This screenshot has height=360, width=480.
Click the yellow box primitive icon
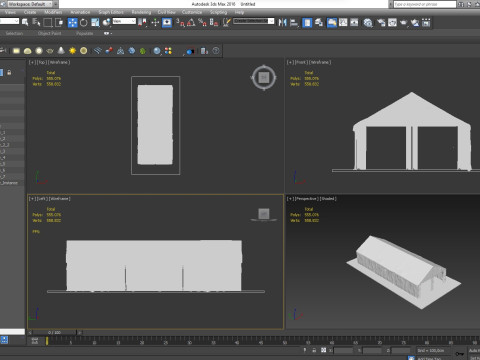pos(16,51)
